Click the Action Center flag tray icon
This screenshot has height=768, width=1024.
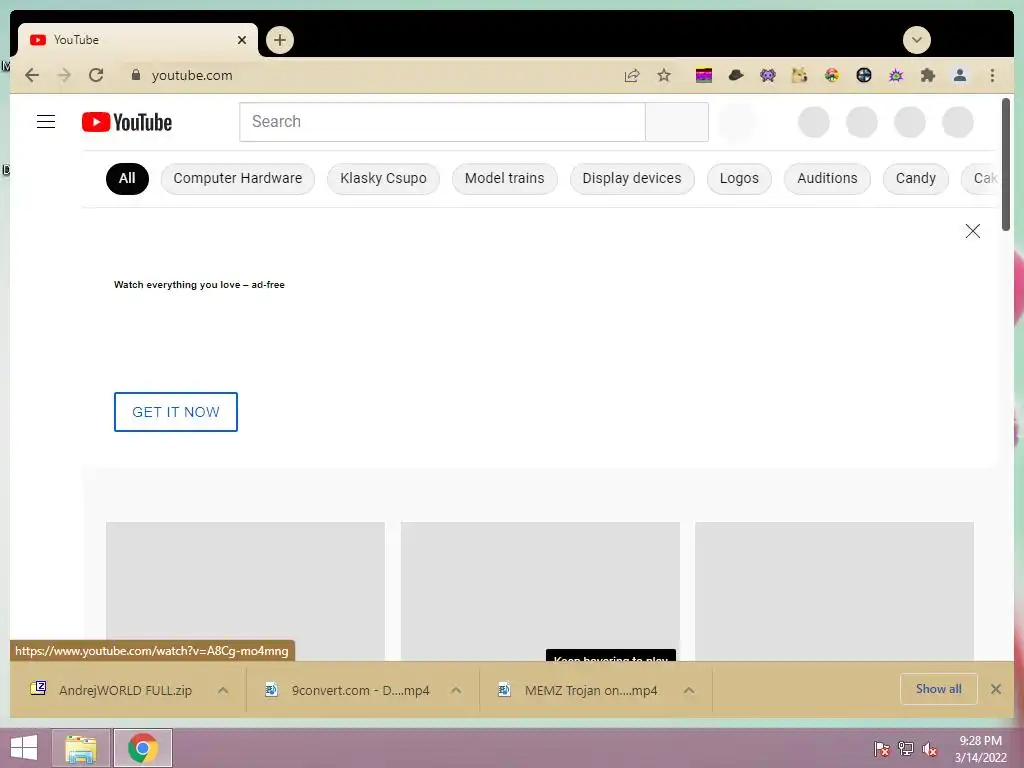coord(881,749)
